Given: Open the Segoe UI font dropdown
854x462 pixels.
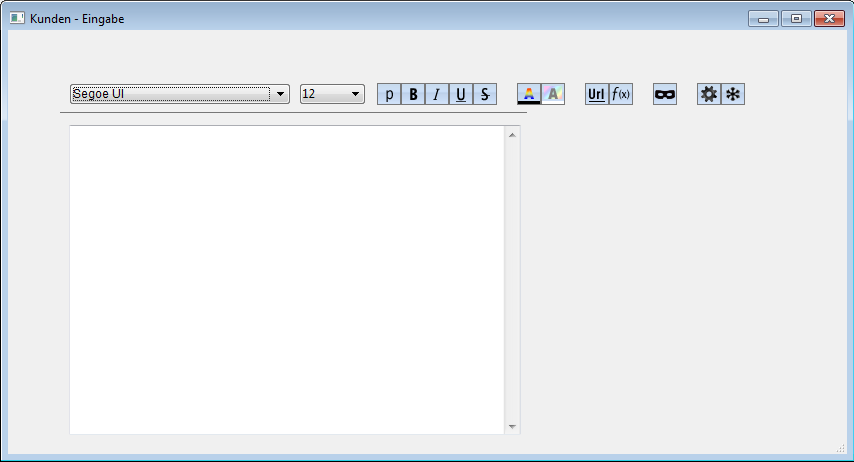Looking at the screenshot, I should 180,94.
